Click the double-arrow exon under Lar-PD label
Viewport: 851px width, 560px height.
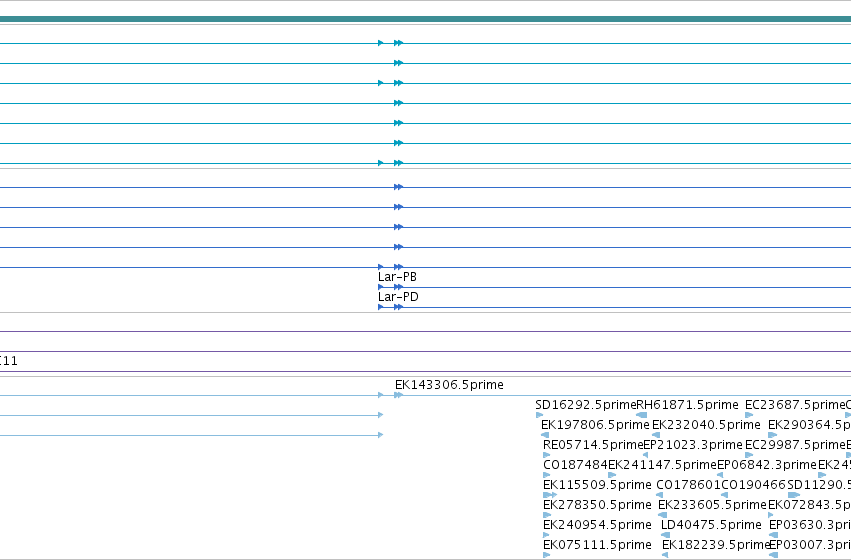tap(398, 307)
